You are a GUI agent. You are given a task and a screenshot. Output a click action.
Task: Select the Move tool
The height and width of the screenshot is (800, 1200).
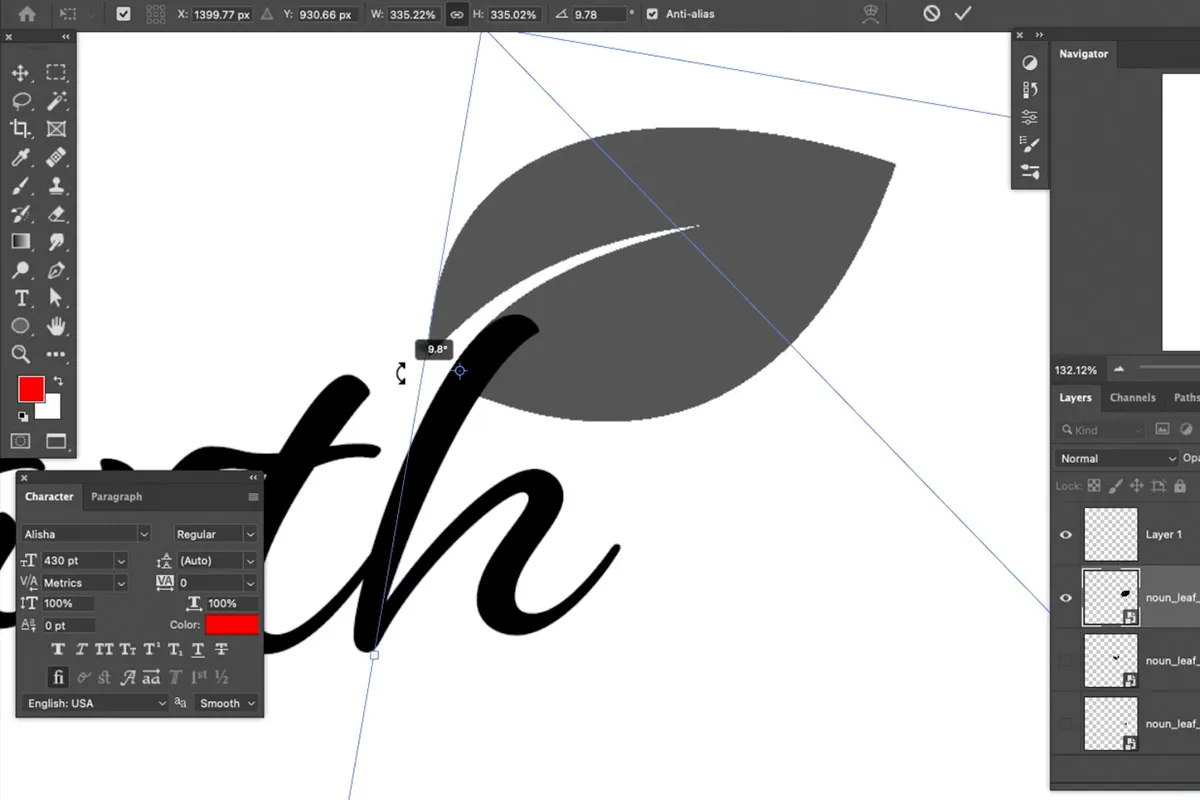click(x=21, y=72)
